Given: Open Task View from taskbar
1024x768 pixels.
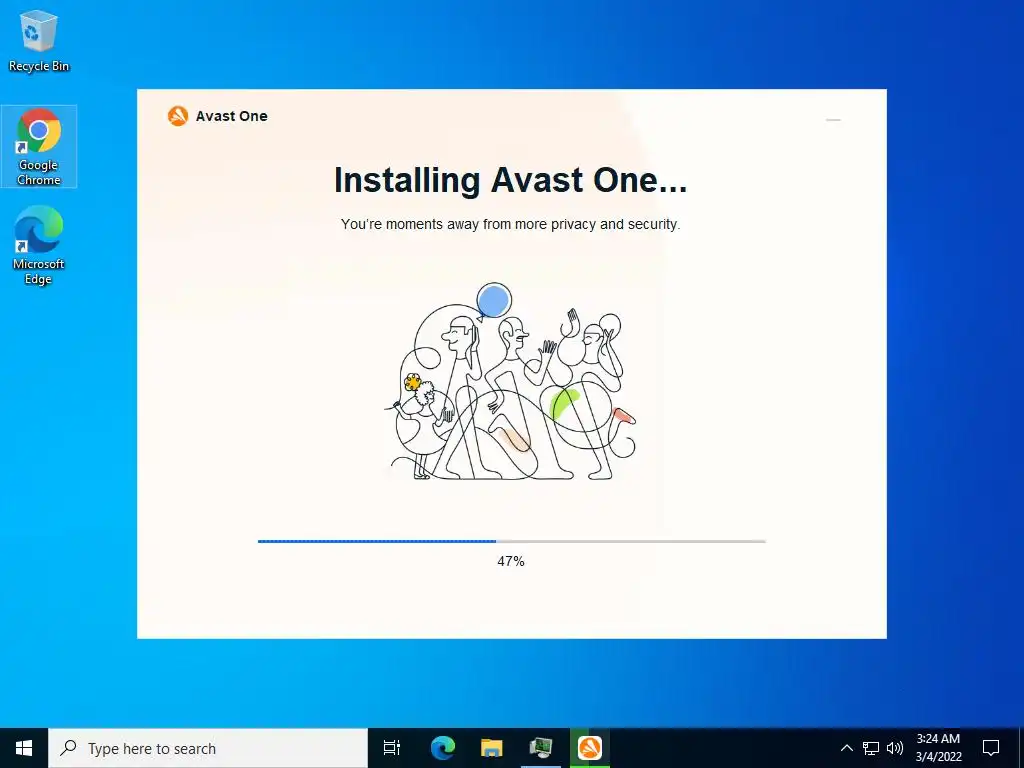Looking at the screenshot, I should (392, 748).
